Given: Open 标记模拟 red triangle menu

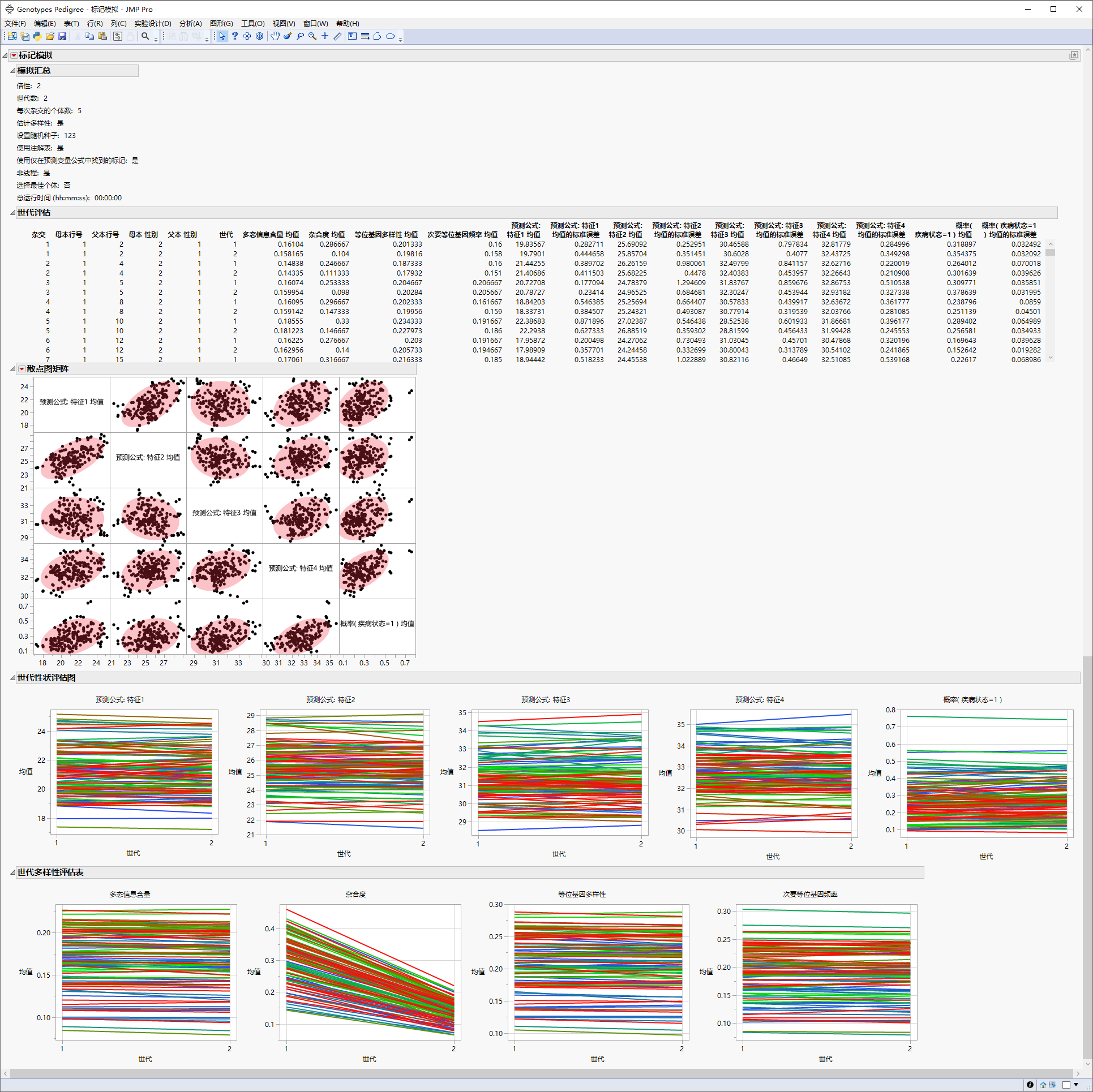Looking at the screenshot, I should pos(14,55).
